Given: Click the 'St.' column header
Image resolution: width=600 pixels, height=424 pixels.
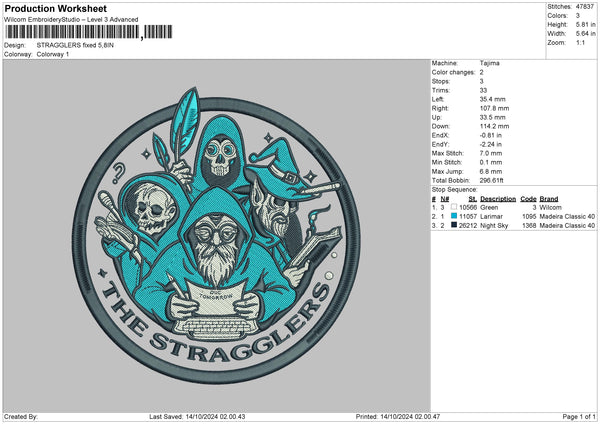Looking at the screenshot, I should [473, 199].
